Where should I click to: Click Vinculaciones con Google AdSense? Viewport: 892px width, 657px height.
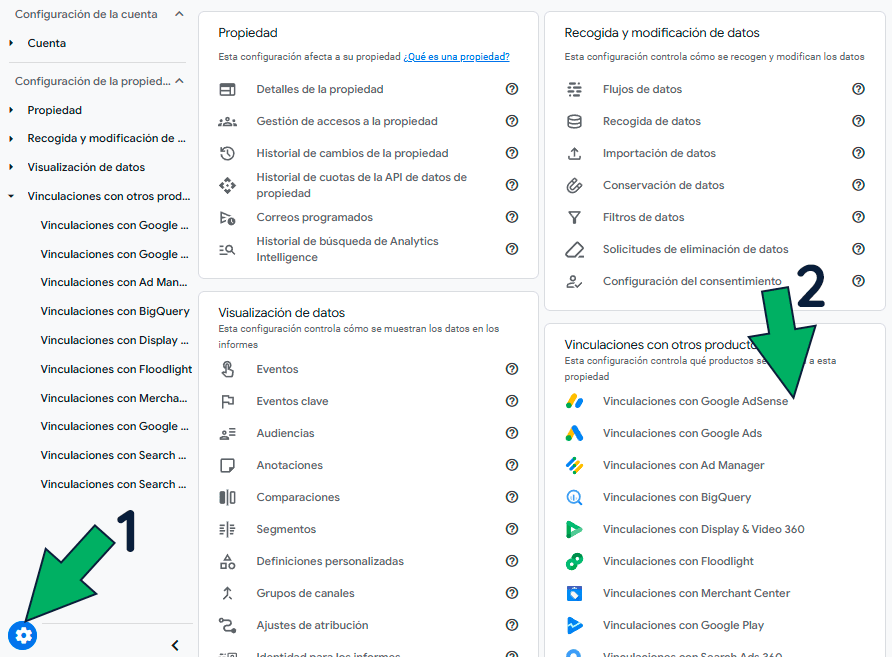(x=695, y=401)
